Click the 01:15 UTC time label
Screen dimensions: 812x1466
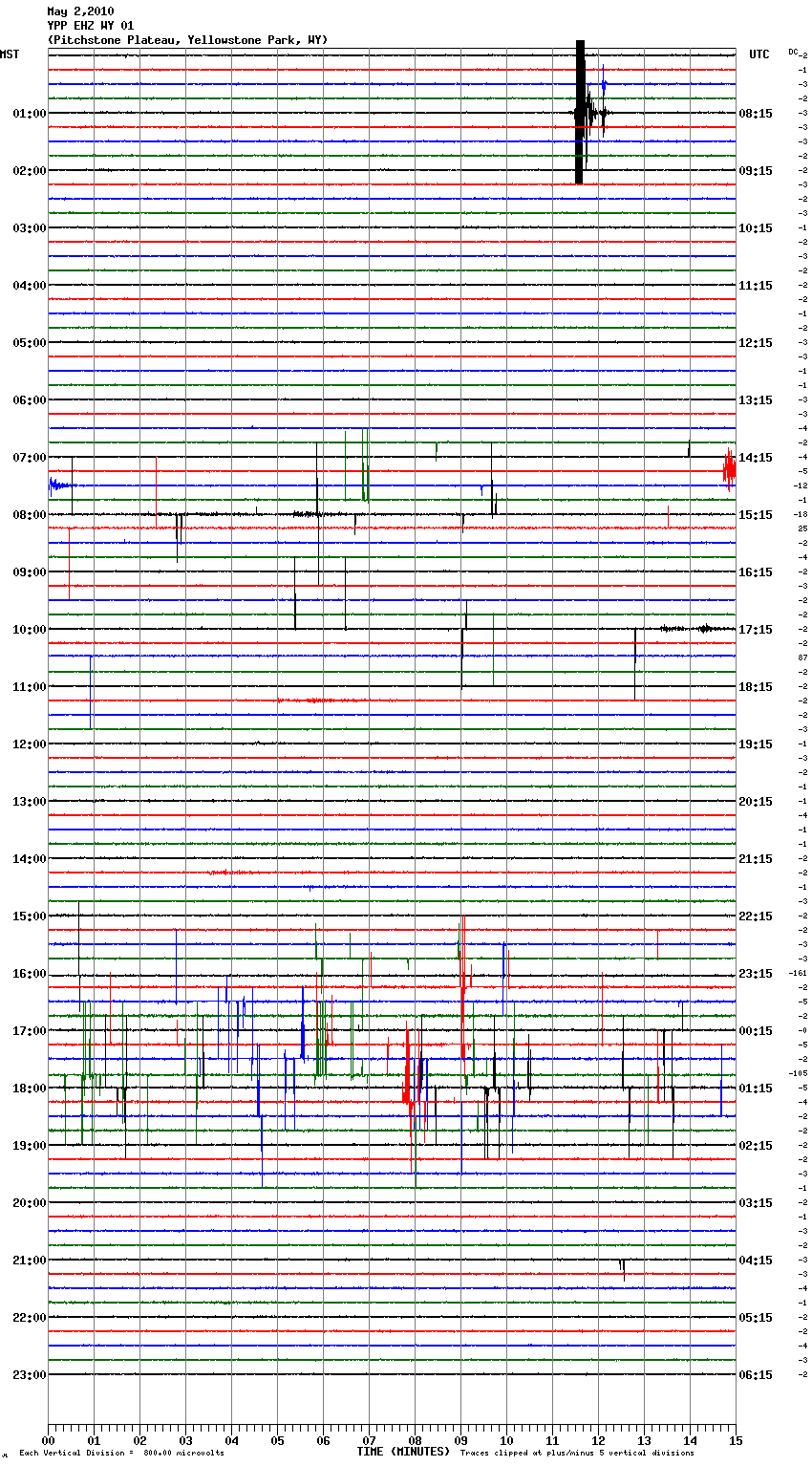pos(756,1089)
